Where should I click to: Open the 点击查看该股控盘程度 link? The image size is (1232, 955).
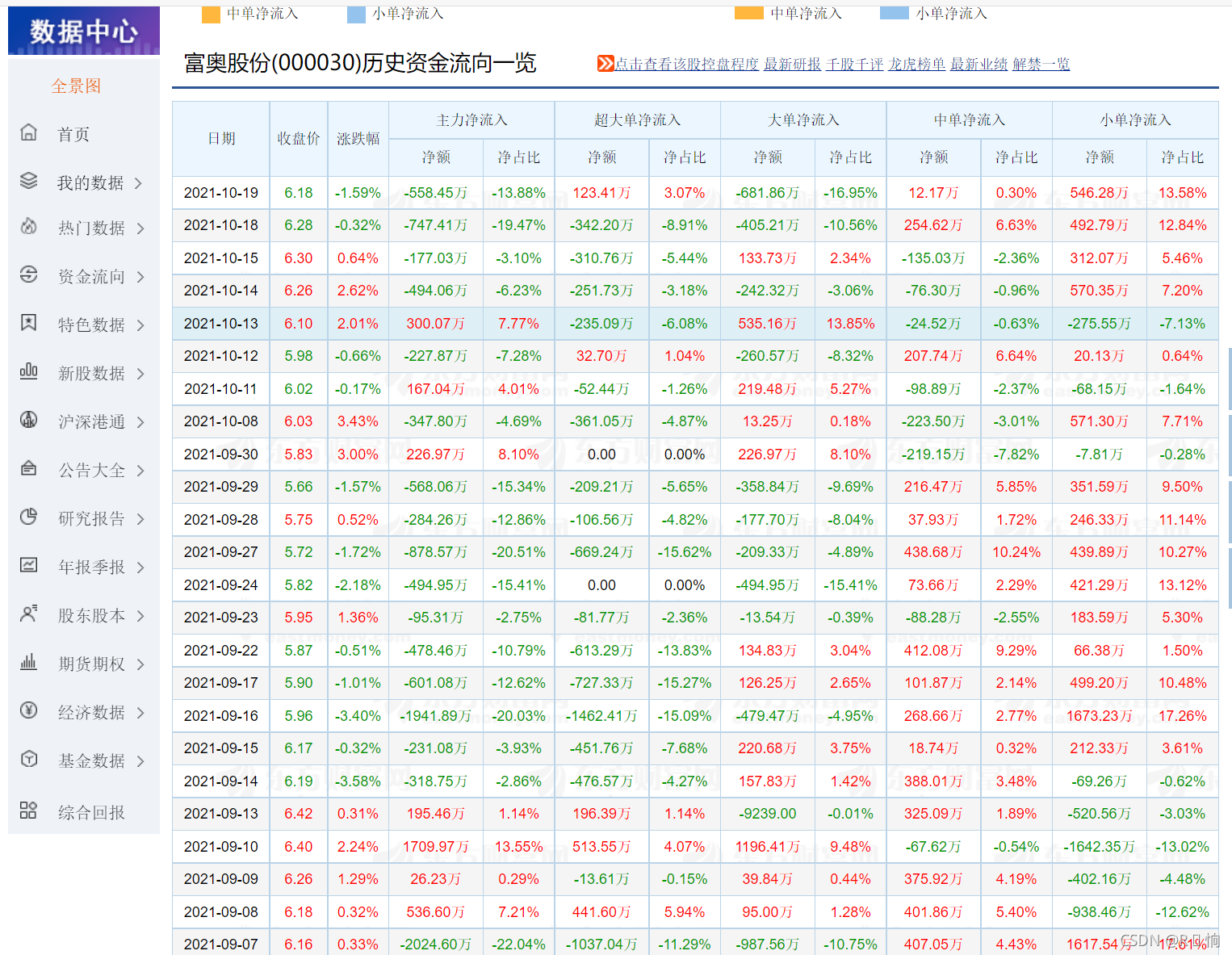(687, 64)
